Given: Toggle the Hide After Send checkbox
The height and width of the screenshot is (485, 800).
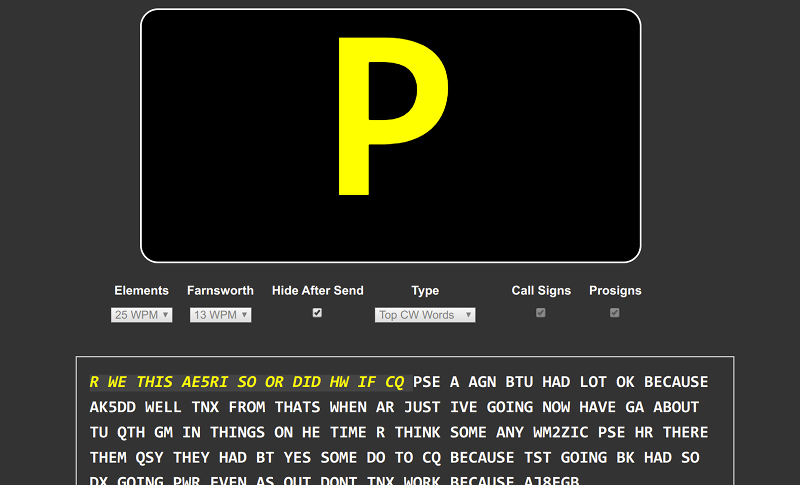Looking at the screenshot, I should [317, 313].
